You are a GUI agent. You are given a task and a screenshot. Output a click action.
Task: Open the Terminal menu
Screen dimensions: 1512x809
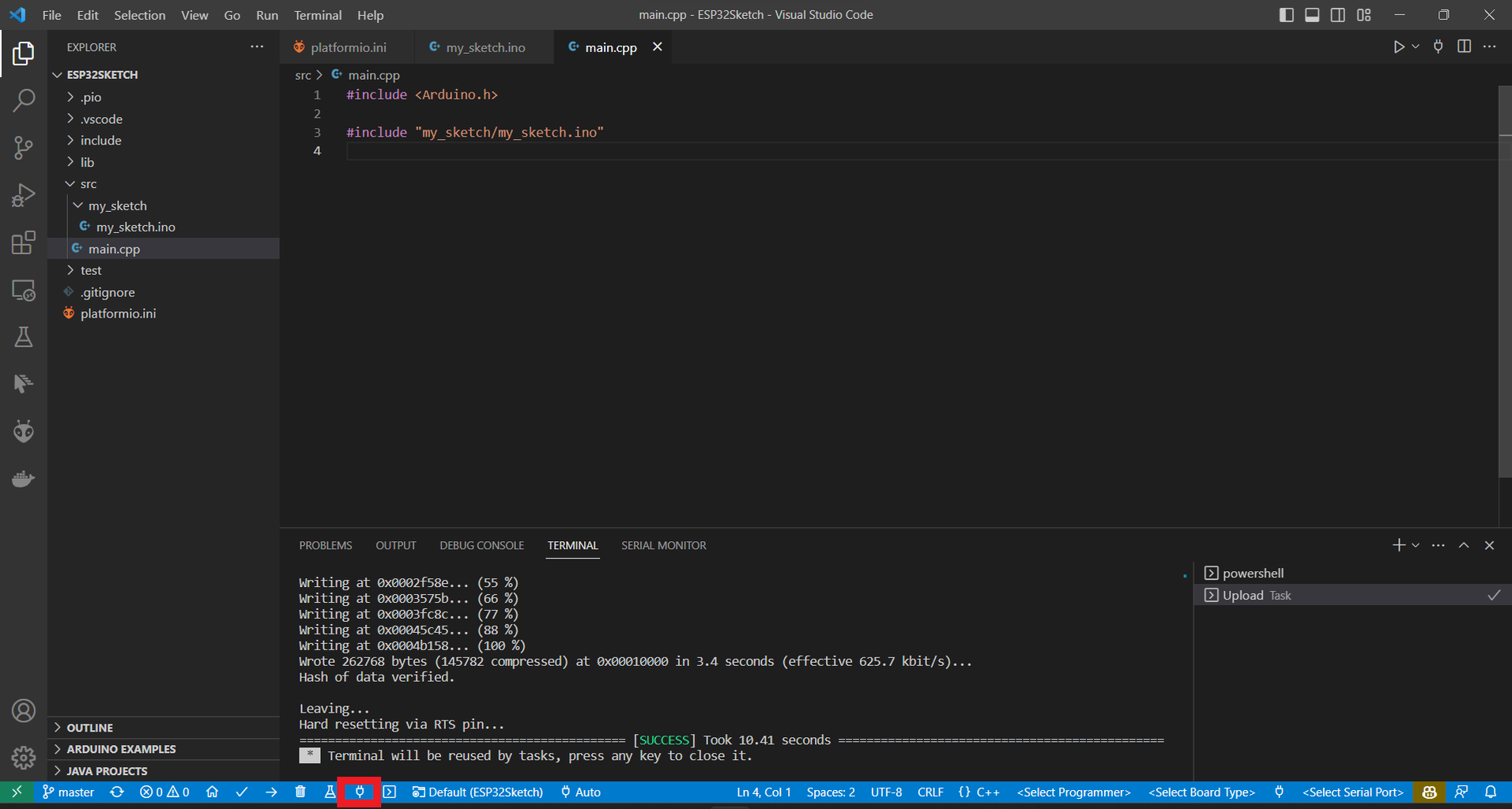[x=317, y=15]
